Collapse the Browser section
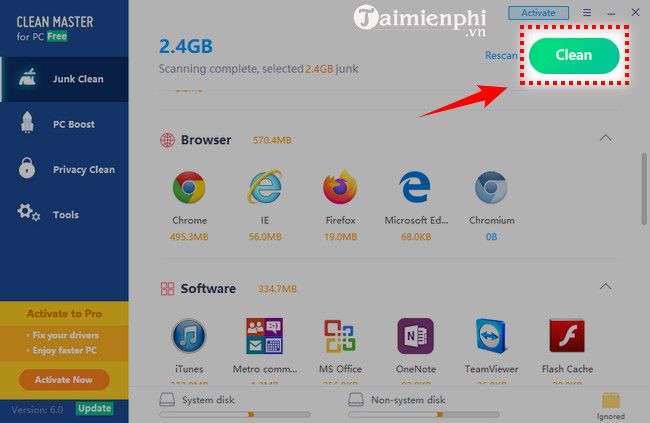The height and width of the screenshot is (423, 650). coord(606,138)
